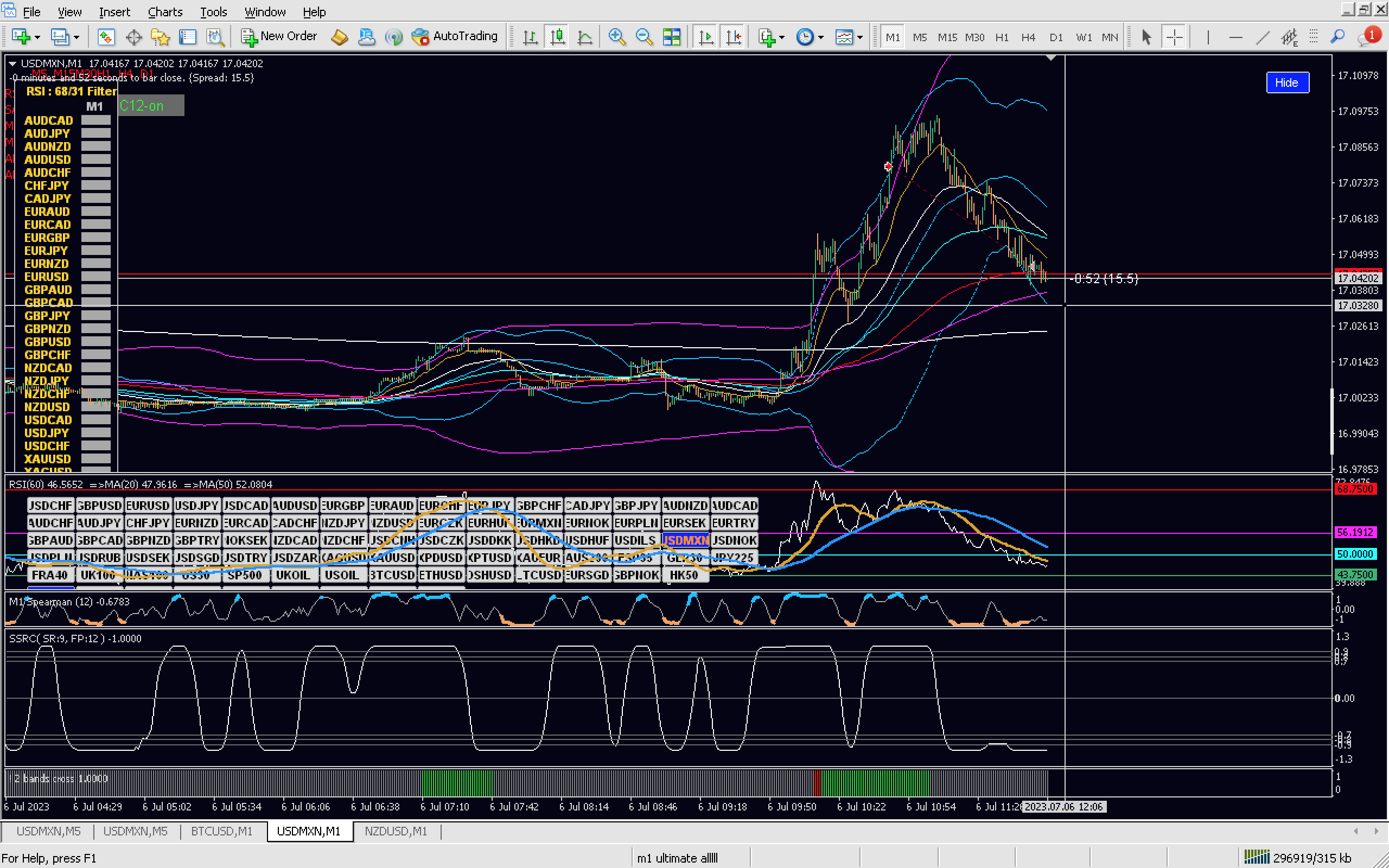Image resolution: width=1389 pixels, height=868 pixels.
Task: Open the Charts menu
Action: [x=165, y=11]
